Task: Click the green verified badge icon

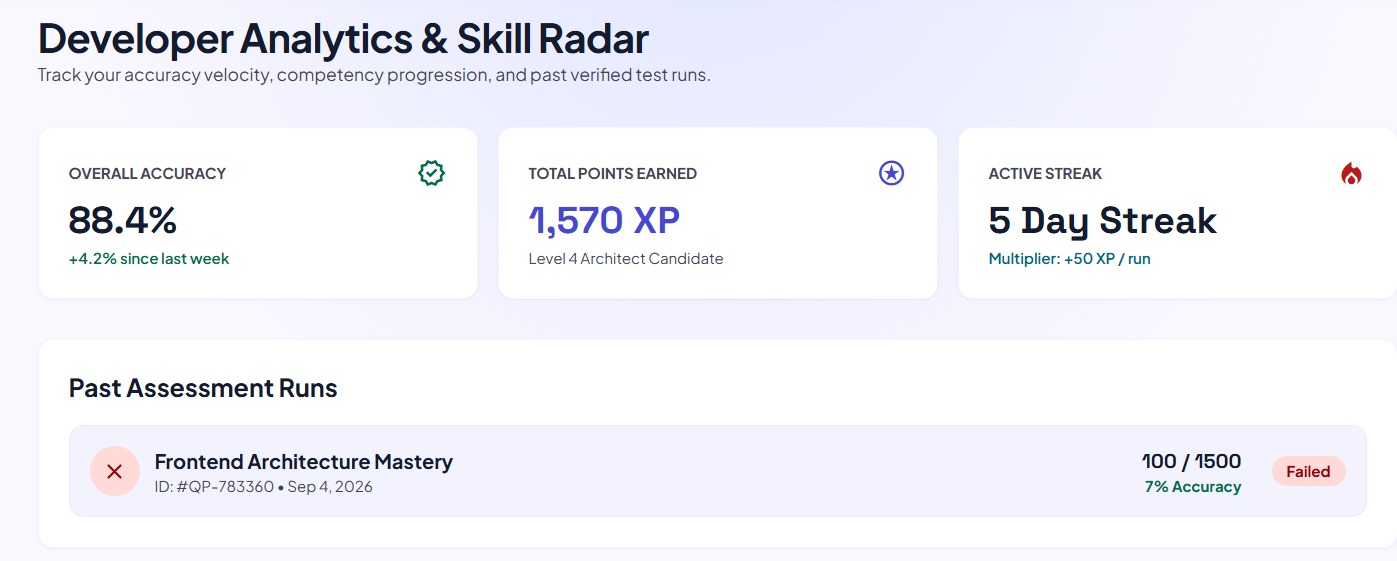Action: [x=431, y=173]
